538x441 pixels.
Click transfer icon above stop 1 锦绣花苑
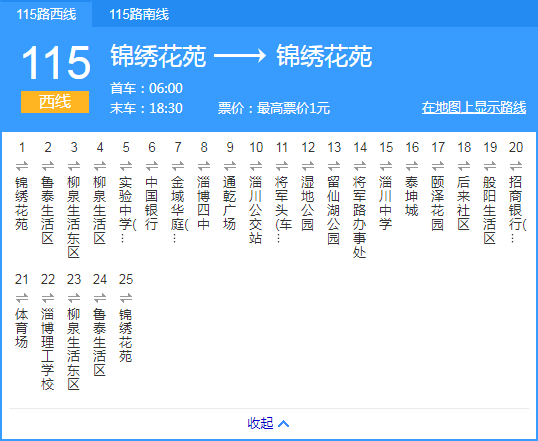click(x=22, y=166)
